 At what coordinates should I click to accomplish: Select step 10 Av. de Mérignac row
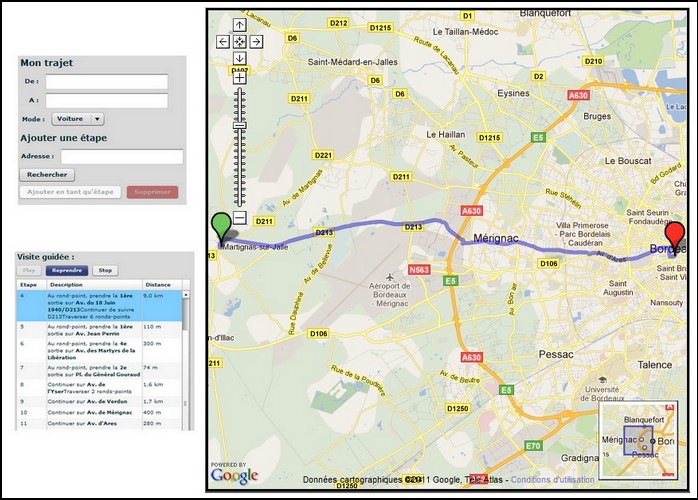99,413
